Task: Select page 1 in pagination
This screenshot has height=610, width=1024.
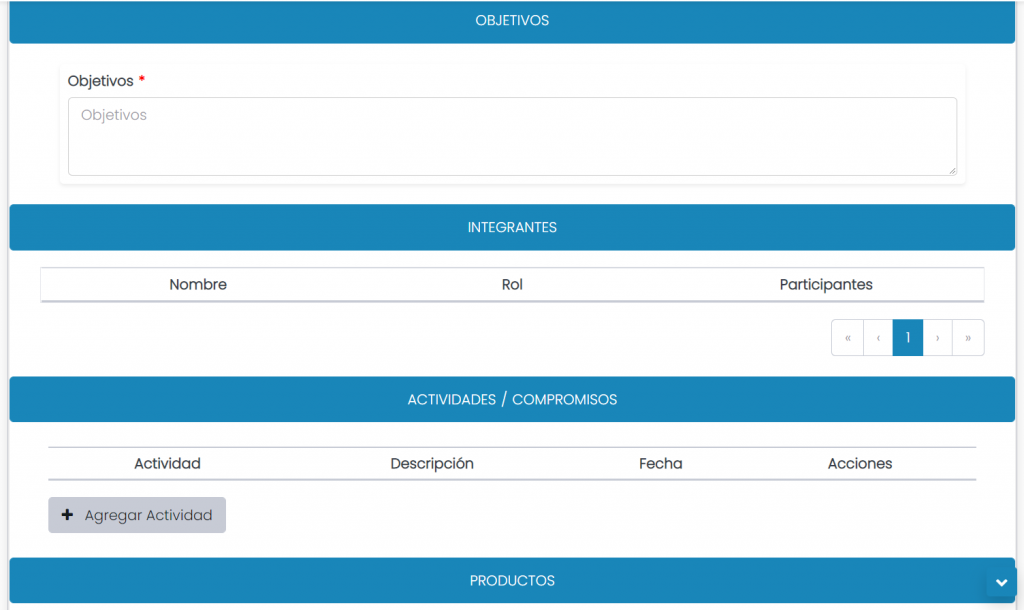Action: [x=907, y=338]
